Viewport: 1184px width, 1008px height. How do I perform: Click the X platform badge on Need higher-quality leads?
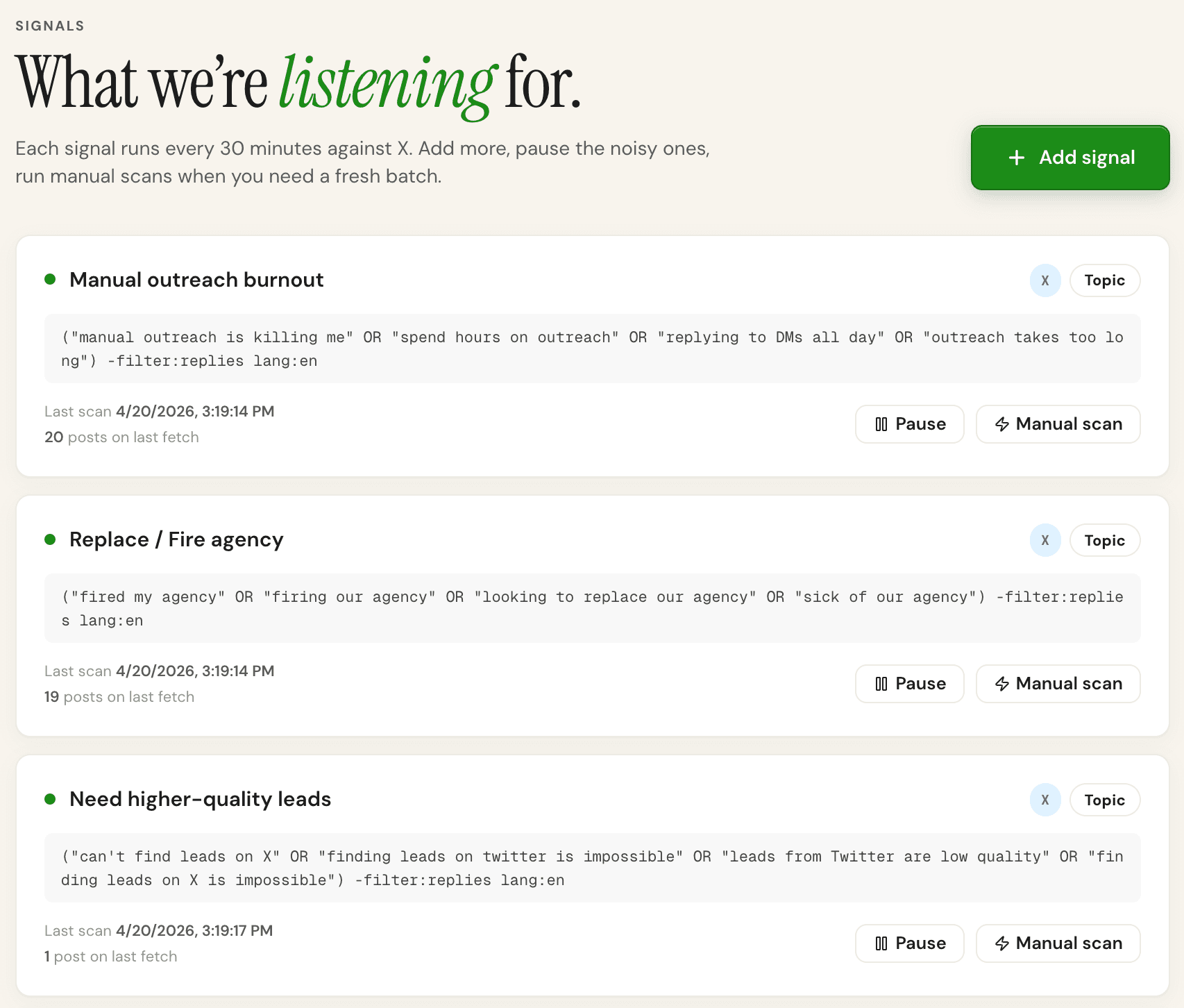coord(1045,800)
